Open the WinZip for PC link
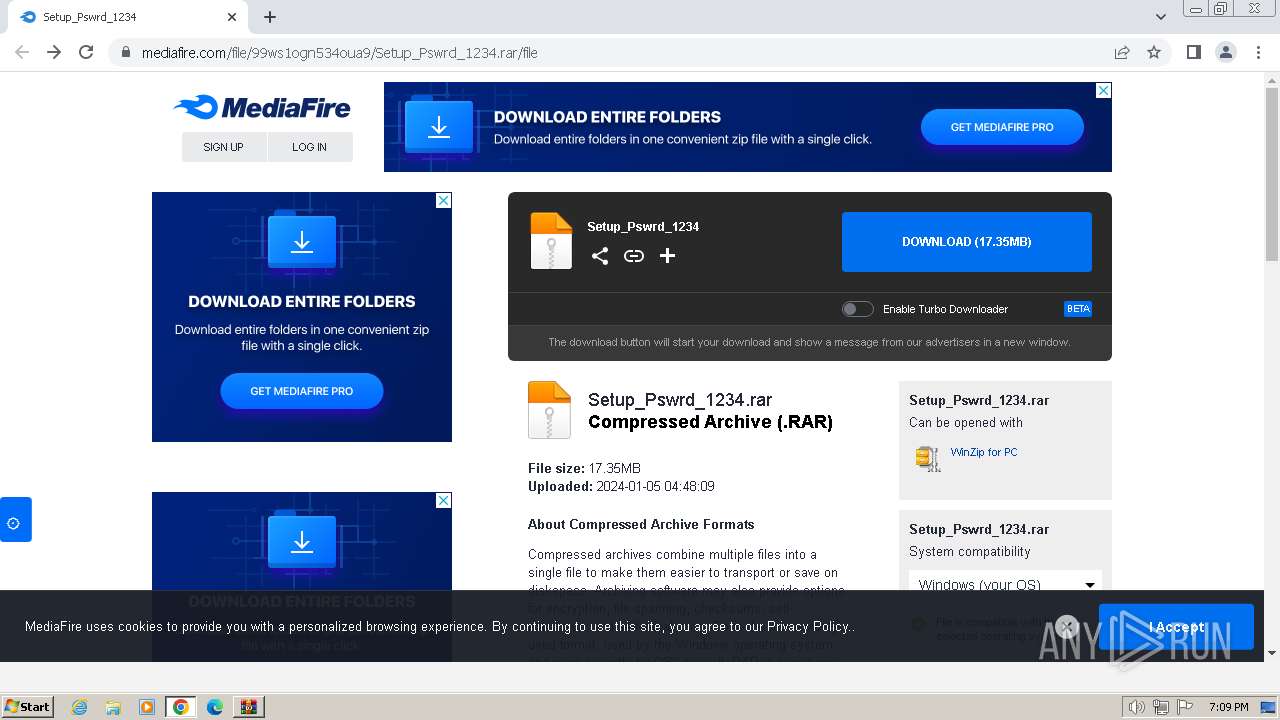Screen dimensions: 1280x720 (x=984, y=452)
